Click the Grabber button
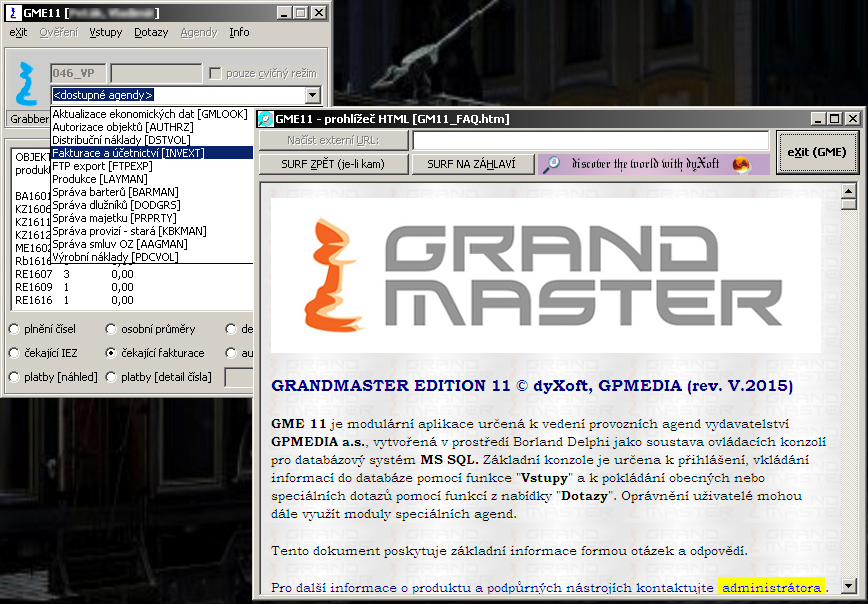868x604 pixels. pyautogui.click(x=29, y=118)
